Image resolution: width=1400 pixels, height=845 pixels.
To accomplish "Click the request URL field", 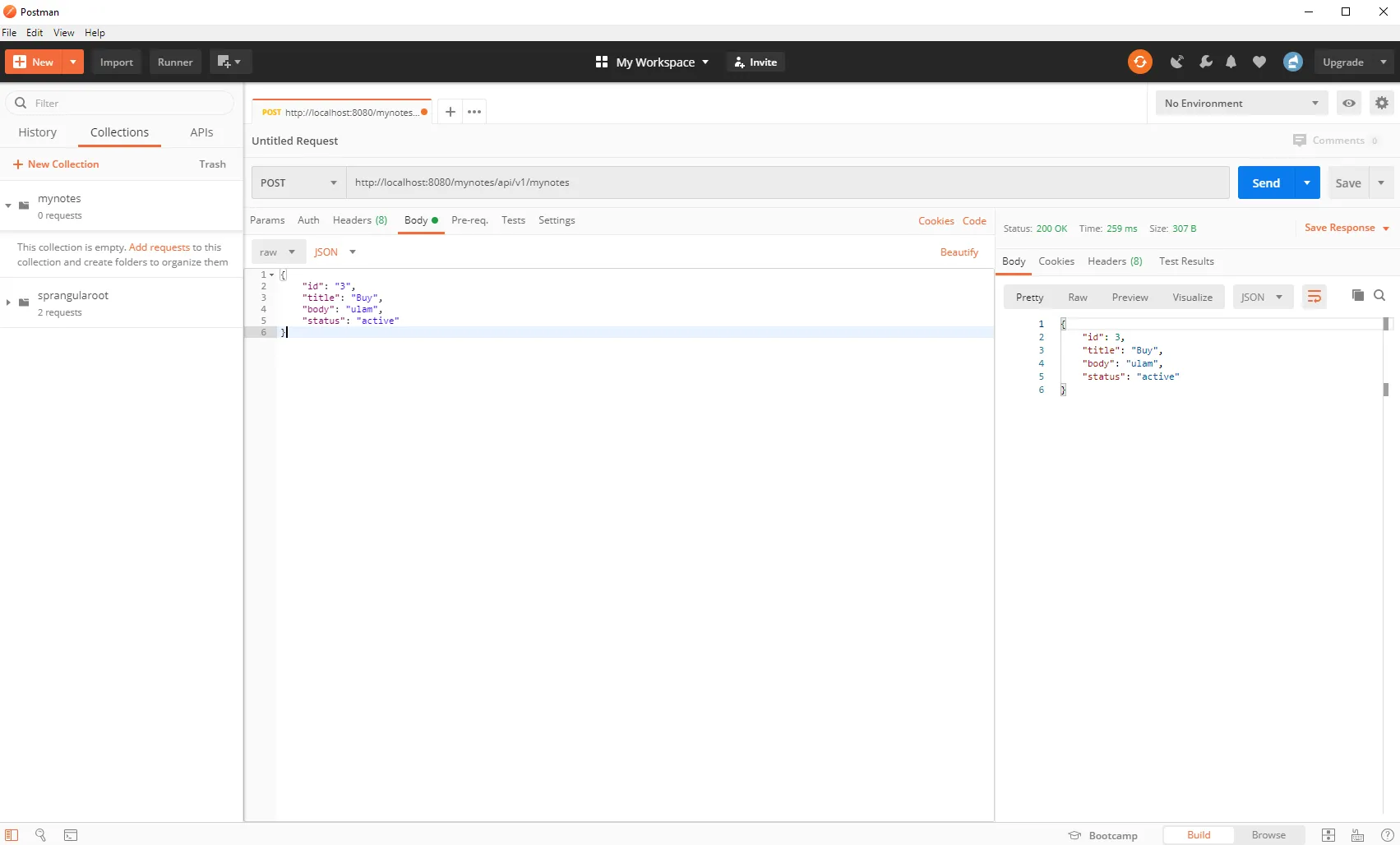I will [788, 182].
